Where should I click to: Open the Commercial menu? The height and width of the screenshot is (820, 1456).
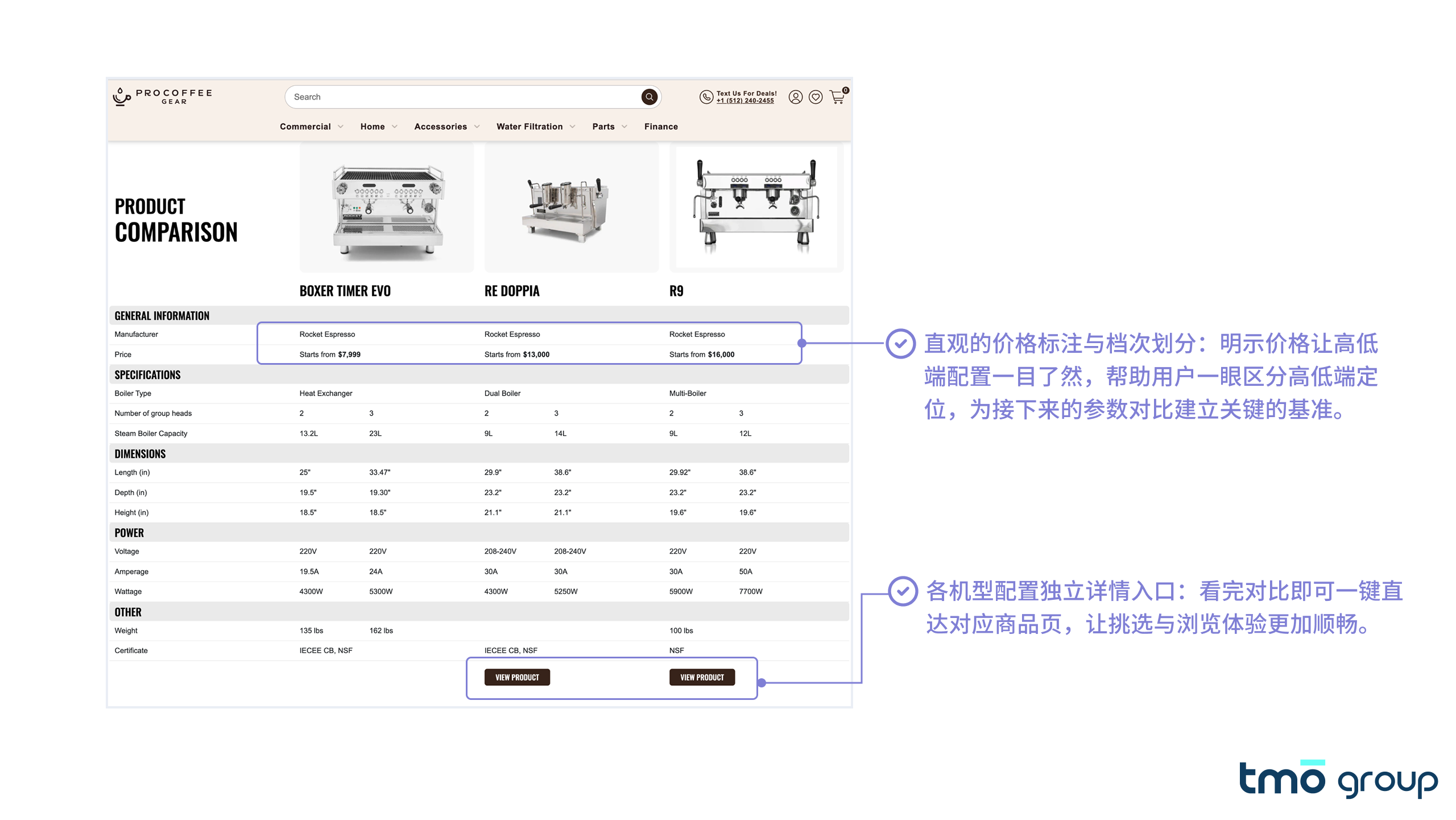305,126
